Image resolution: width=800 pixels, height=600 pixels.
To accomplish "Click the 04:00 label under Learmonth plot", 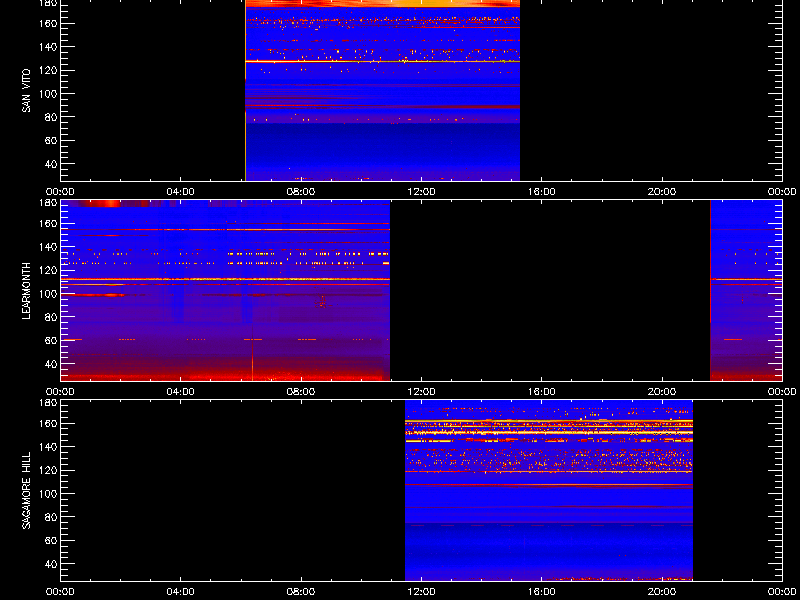I will 181,392.
